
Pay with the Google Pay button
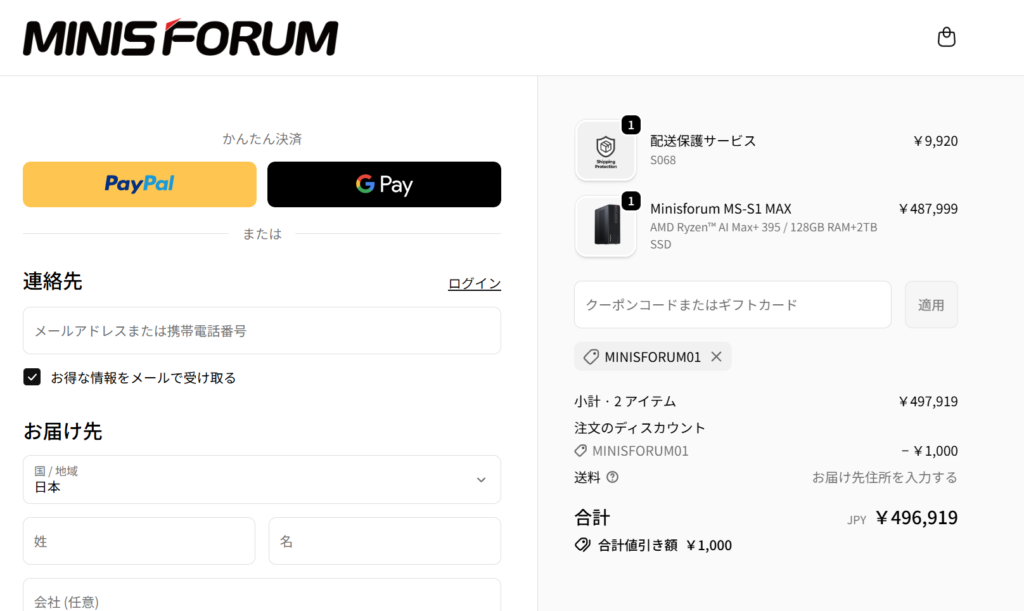384,184
